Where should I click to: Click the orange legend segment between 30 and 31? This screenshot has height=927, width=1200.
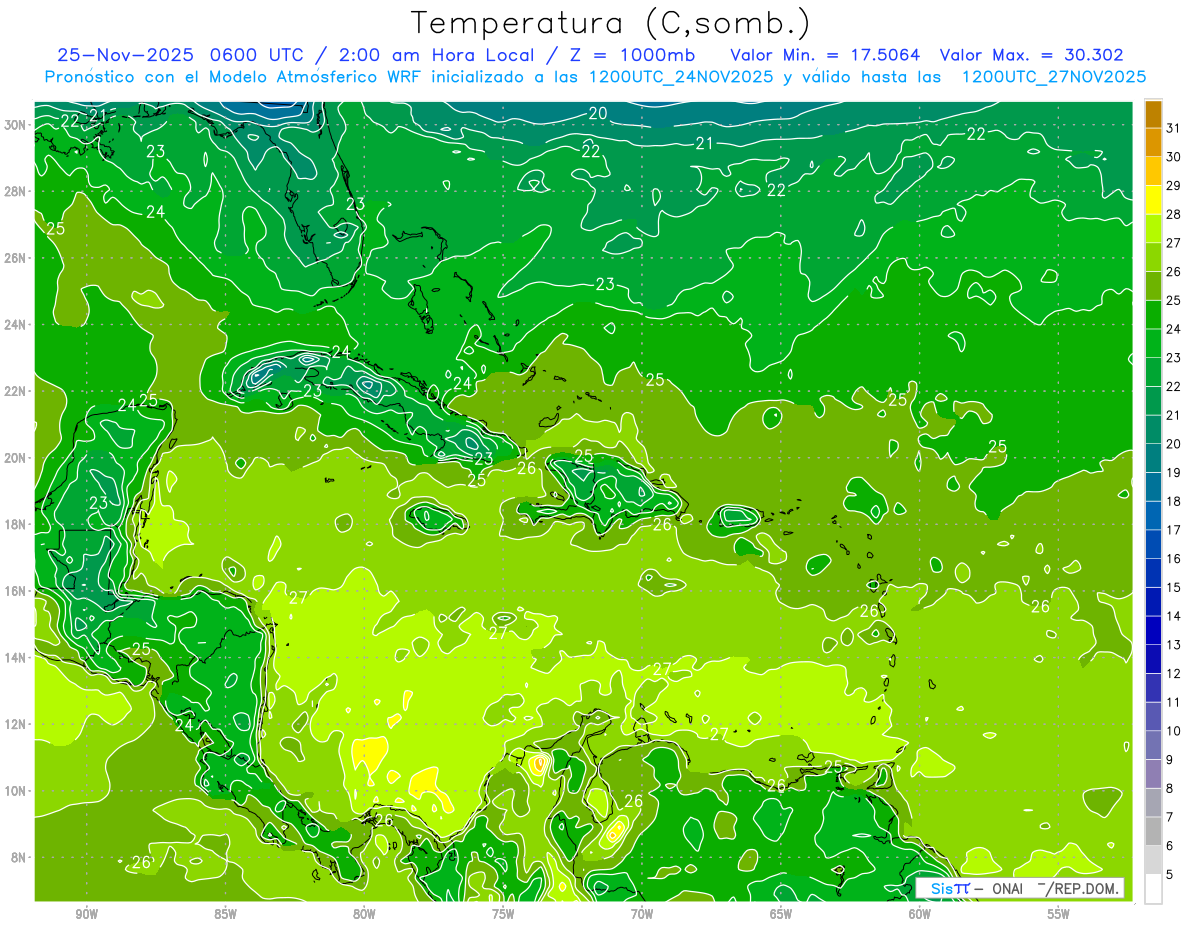(1153, 142)
